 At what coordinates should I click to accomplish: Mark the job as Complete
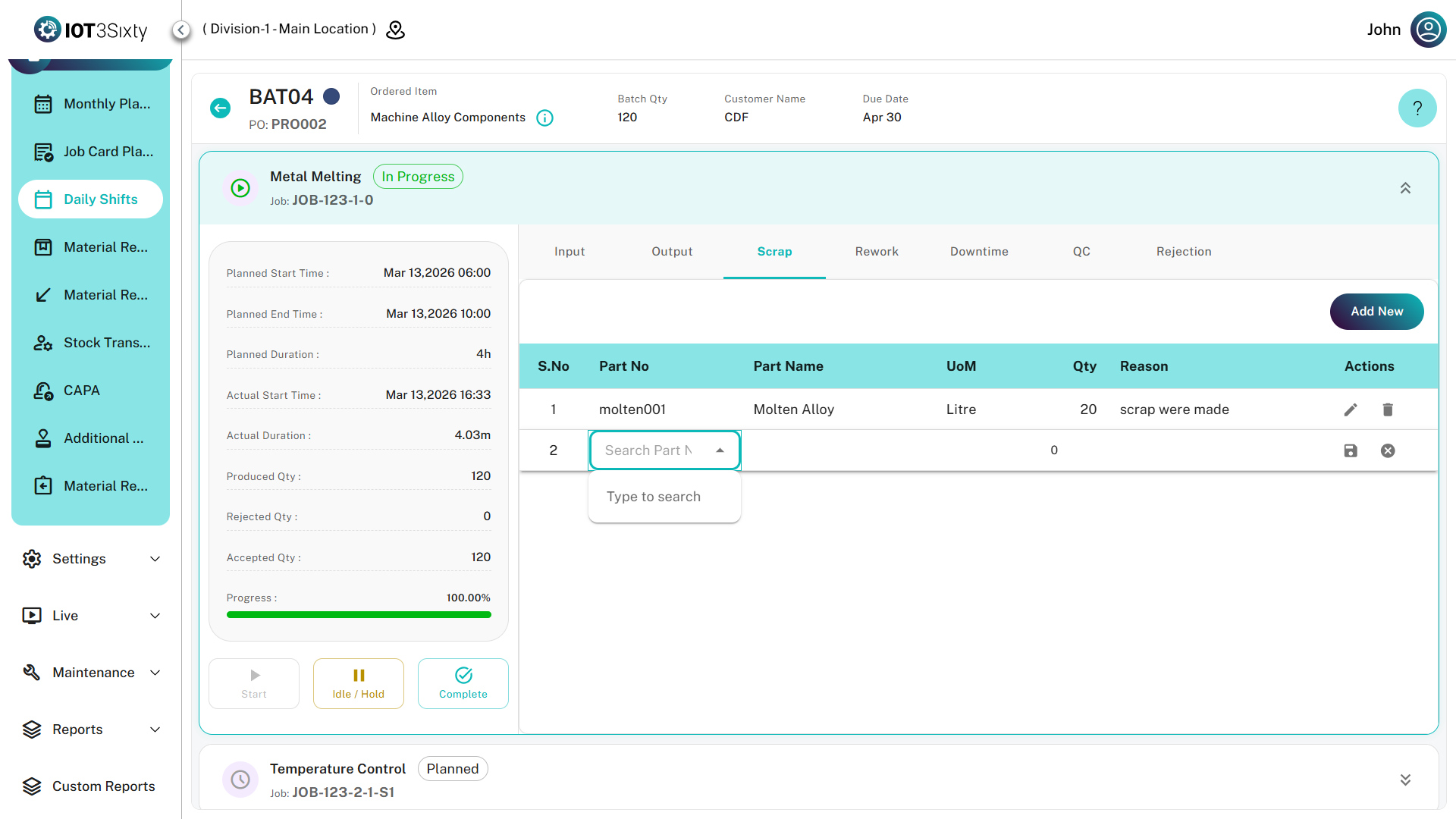[463, 683]
